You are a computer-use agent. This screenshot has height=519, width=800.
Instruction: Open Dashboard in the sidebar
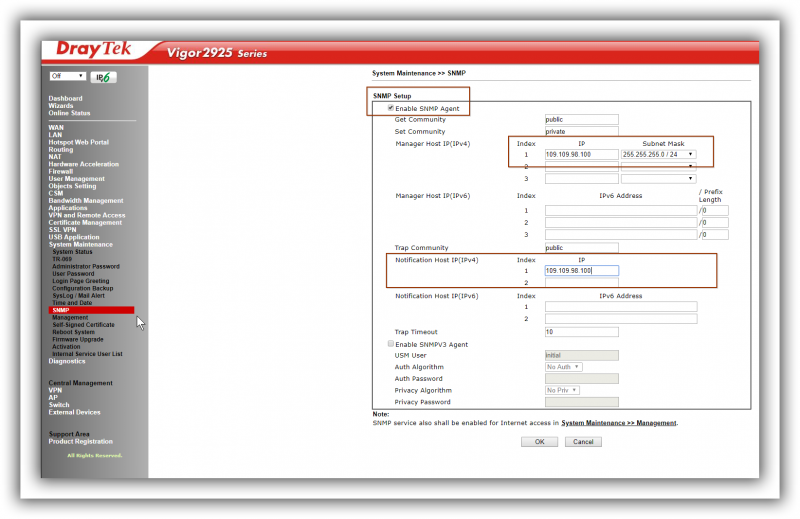click(65, 98)
